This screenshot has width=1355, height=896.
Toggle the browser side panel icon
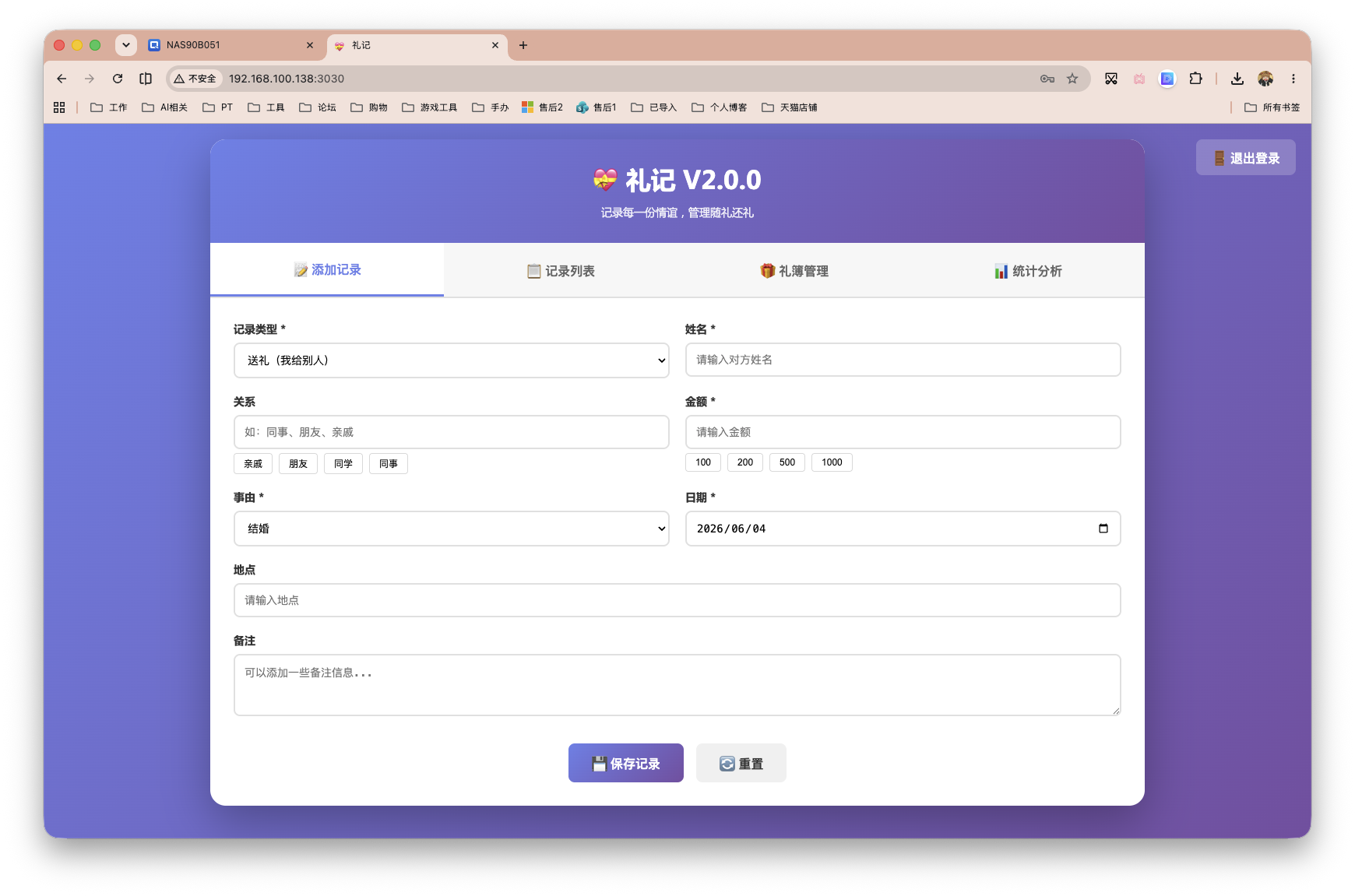tap(146, 79)
